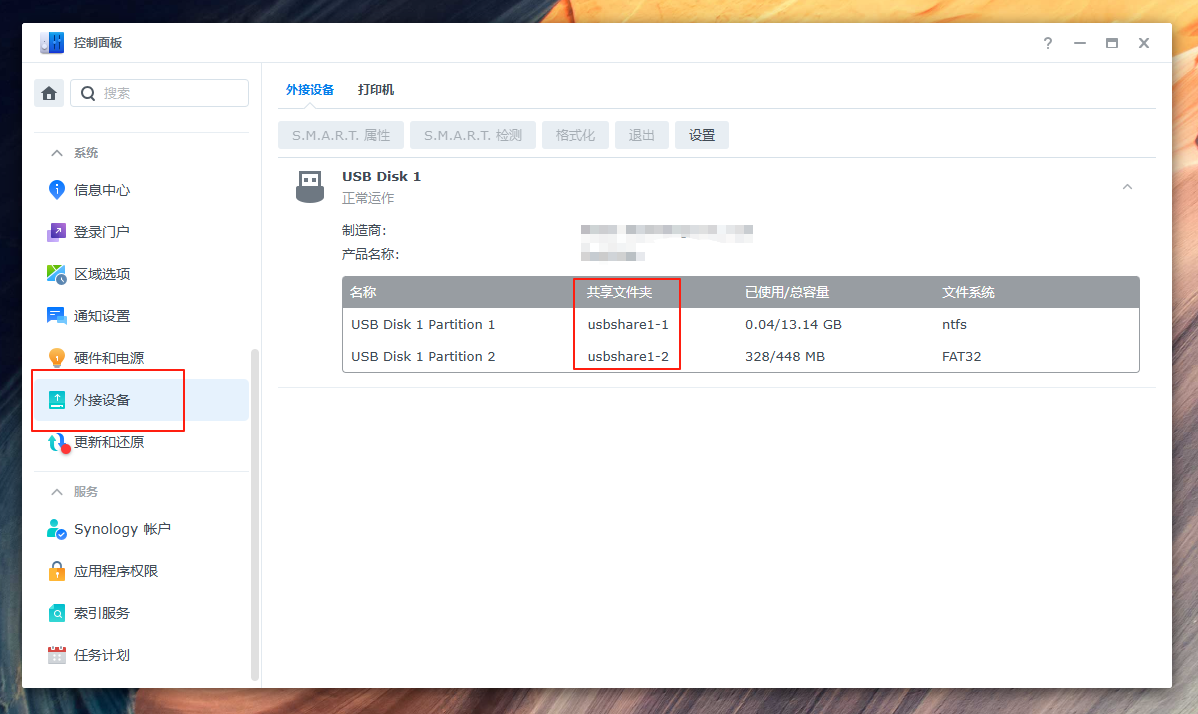
Task: Open Hardware & Power (硬件和电源) icon
Action: click(57, 358)
